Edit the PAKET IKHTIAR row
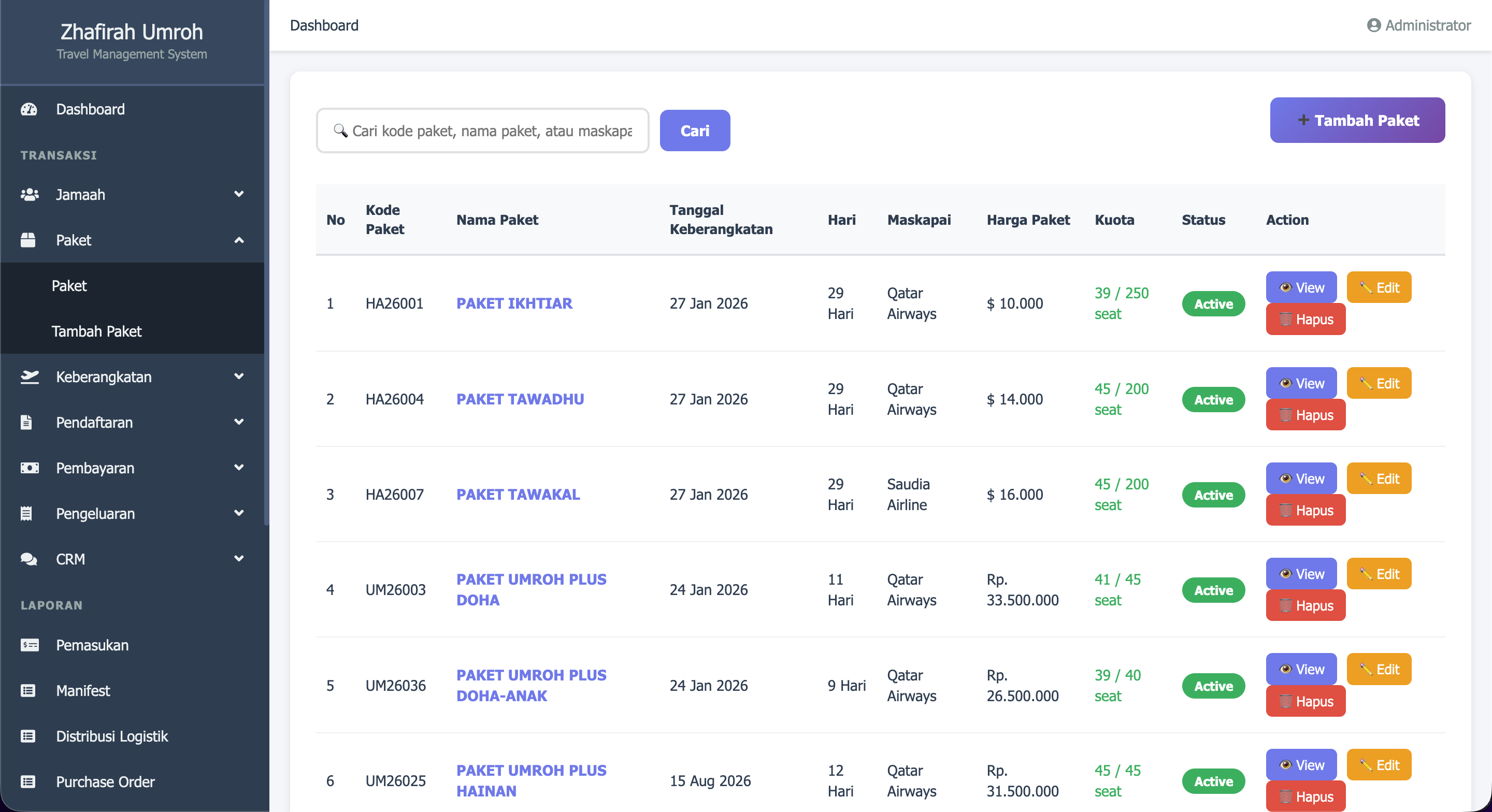 1379,287
